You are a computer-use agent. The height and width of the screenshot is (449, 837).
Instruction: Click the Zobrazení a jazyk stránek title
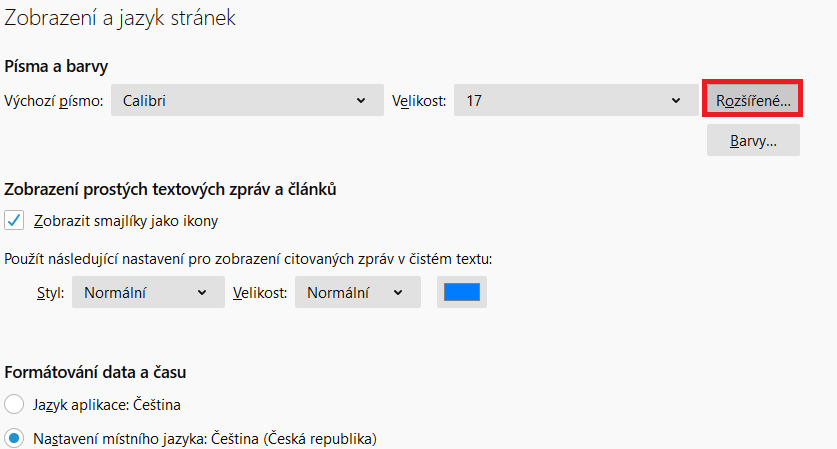[x=120, y=18]
